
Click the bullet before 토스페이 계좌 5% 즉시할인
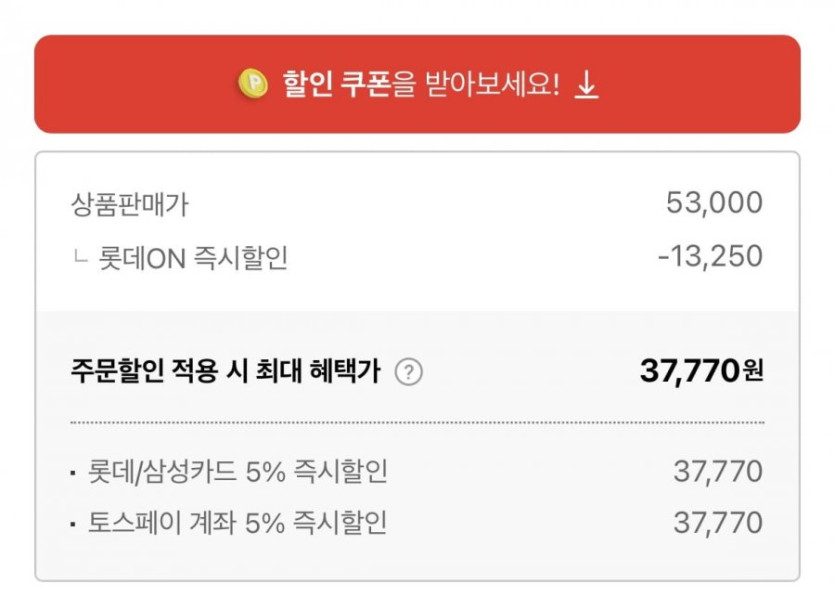(74, 523)
